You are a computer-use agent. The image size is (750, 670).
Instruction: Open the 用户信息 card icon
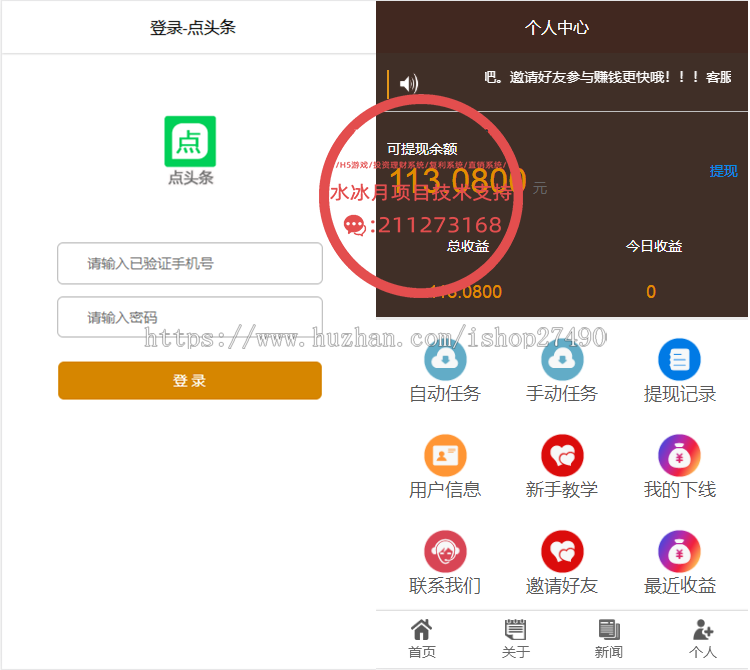click(x=445, y=455)
